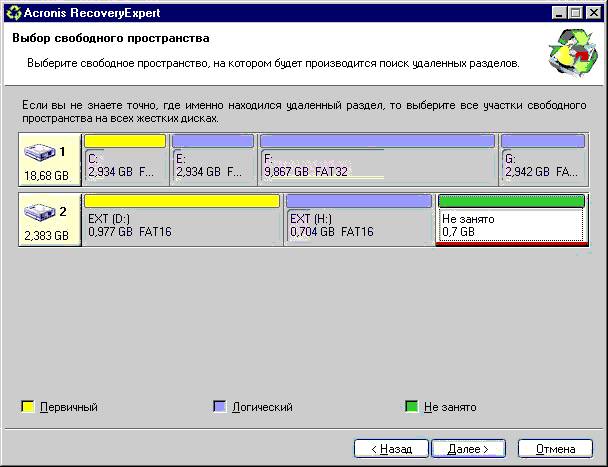
Task: Click the hard disk 2 icon
Action: tap(41, 213)
